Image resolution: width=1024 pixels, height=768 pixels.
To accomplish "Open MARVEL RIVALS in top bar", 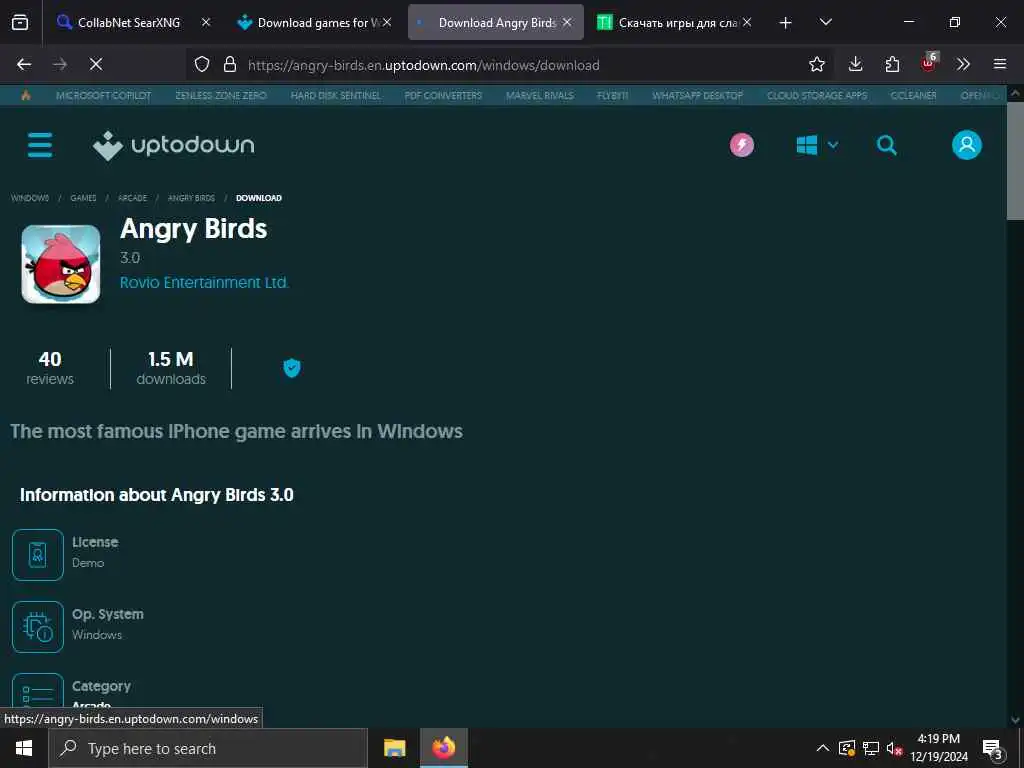I will (539, 95).
